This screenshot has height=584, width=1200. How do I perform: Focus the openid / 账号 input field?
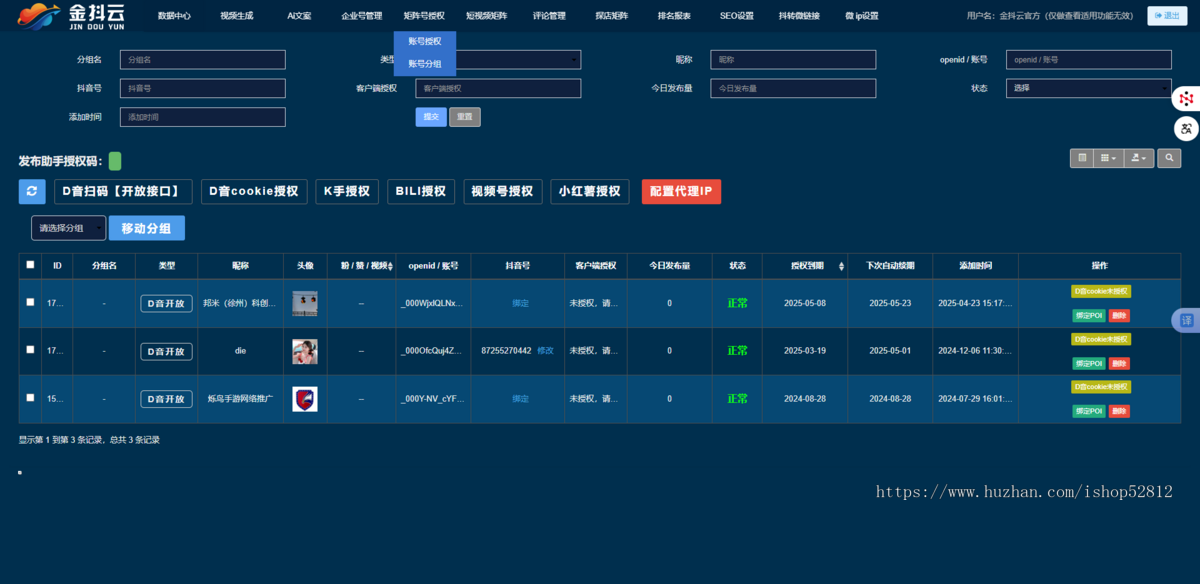(1088, 60)
